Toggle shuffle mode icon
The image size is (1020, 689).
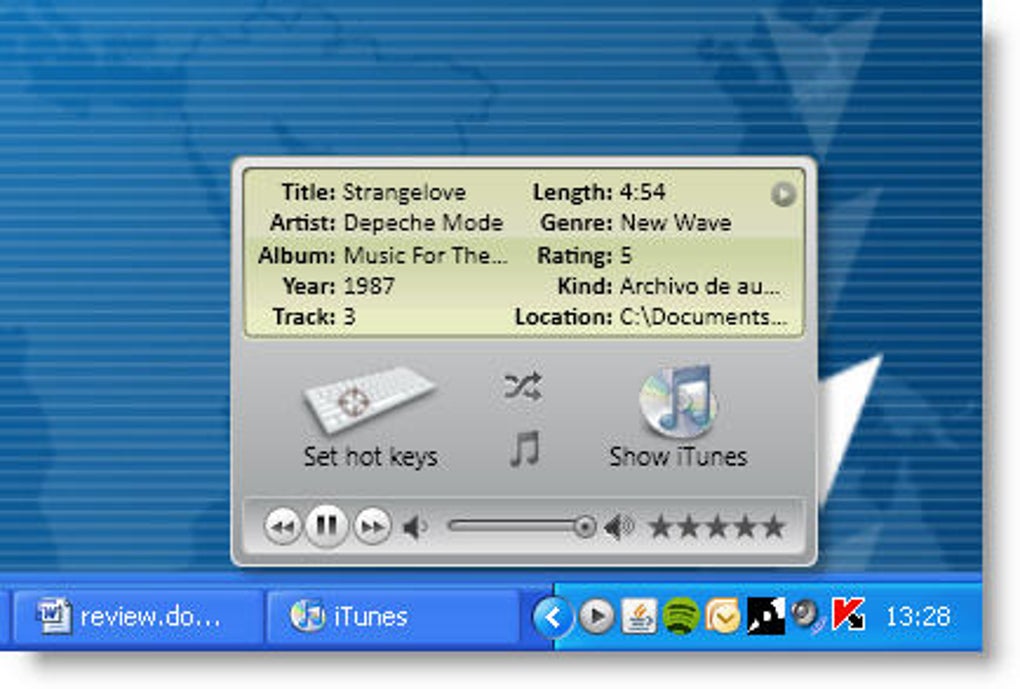(523, 386)
